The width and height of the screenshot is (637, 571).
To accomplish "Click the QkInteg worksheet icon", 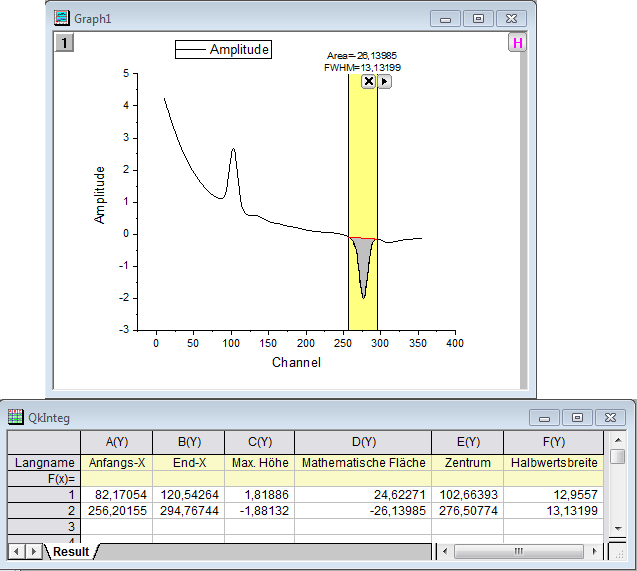I will pyautogui.click(x=15, y=417).
